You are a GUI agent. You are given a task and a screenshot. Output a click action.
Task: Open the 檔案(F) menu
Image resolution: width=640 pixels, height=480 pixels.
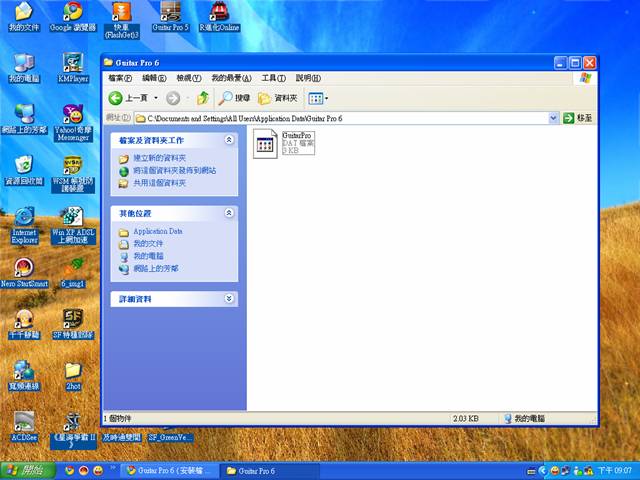coord(120,78)
